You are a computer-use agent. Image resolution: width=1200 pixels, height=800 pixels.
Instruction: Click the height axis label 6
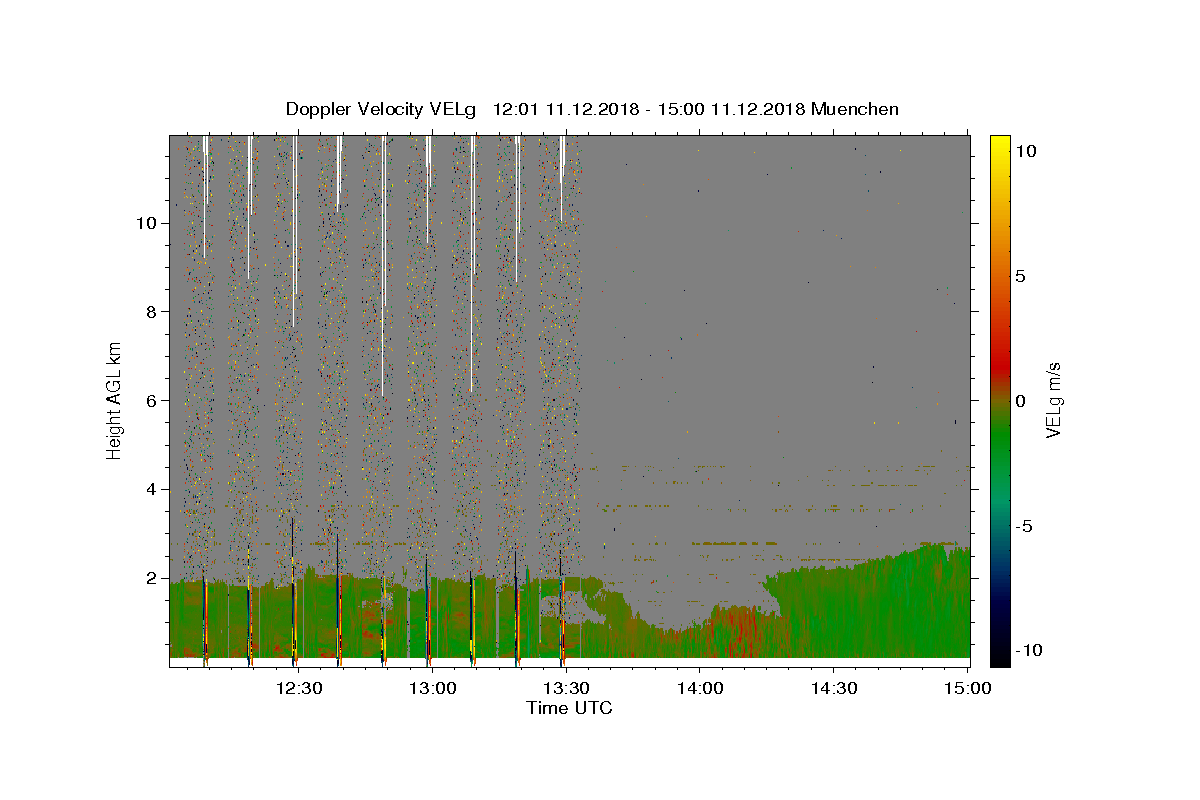pos(150,400)
